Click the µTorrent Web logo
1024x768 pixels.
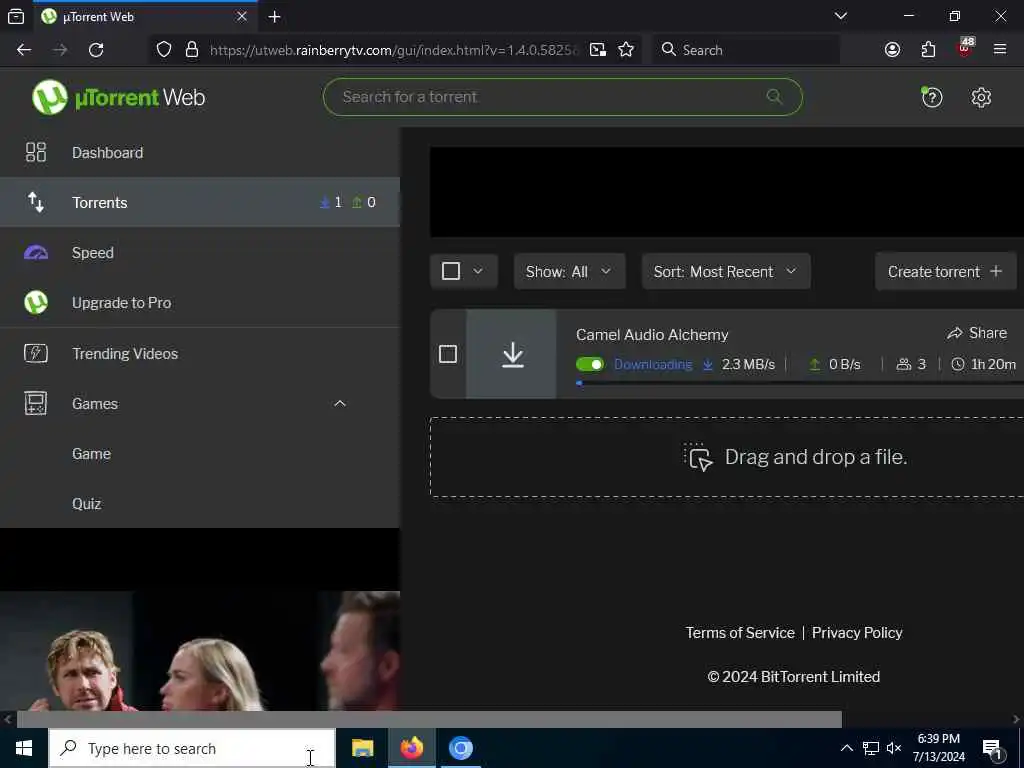coord(118,97)
